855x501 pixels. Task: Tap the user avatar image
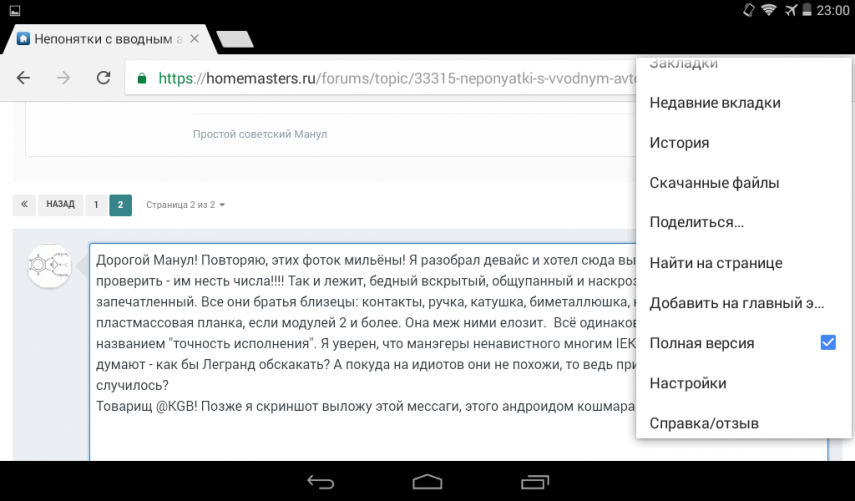pyautogui.click(x=49, y=266)
